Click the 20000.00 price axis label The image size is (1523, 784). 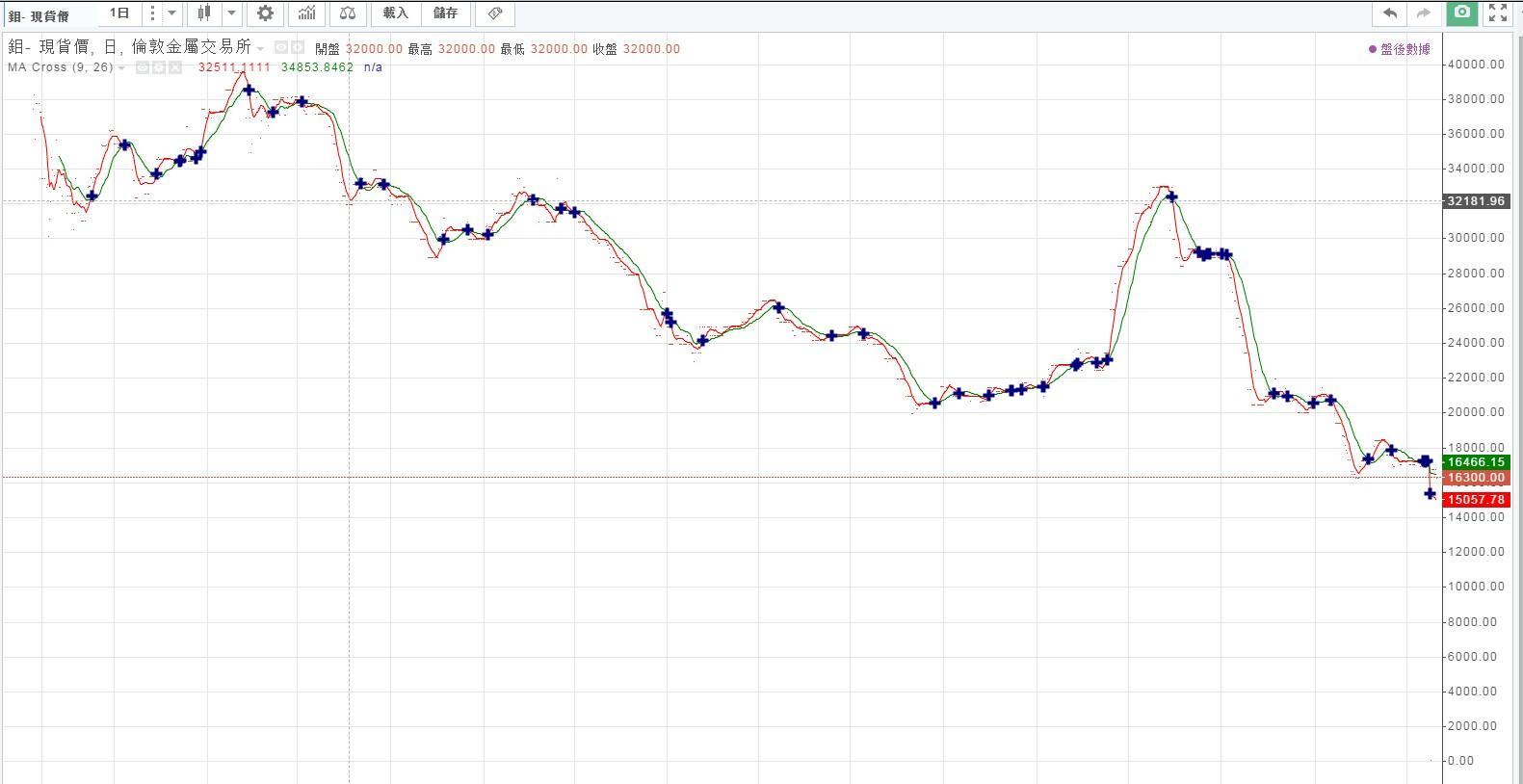pos(1475,412)
